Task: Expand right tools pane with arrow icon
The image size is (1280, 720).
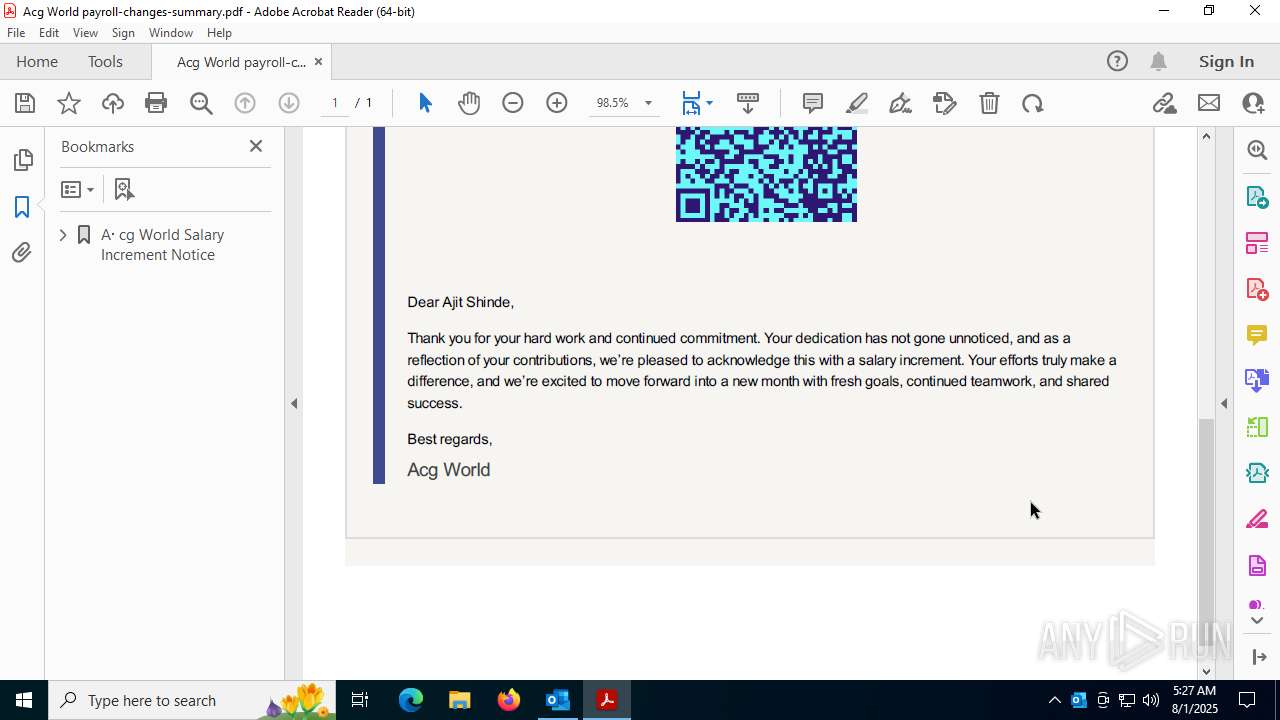Action: [1259, 657]
